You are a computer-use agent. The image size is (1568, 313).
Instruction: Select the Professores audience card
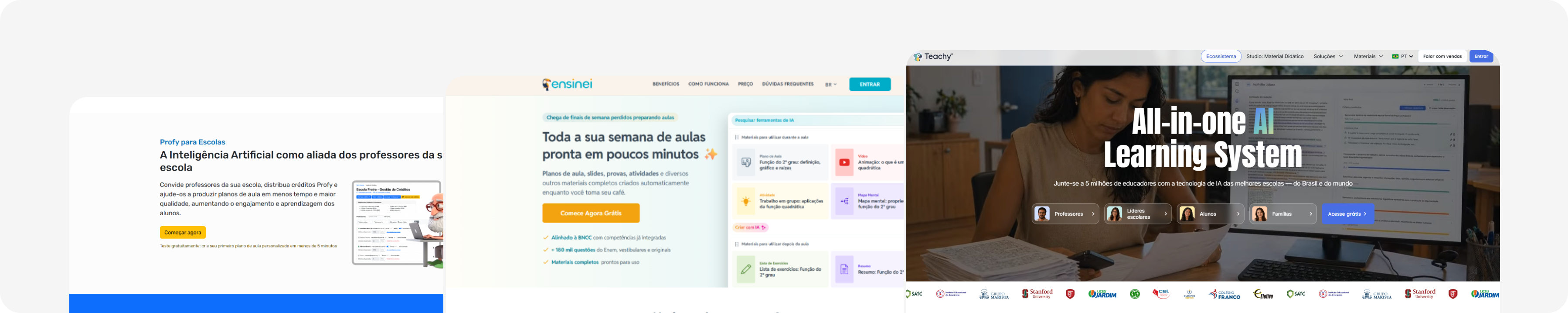(1065, 214)
